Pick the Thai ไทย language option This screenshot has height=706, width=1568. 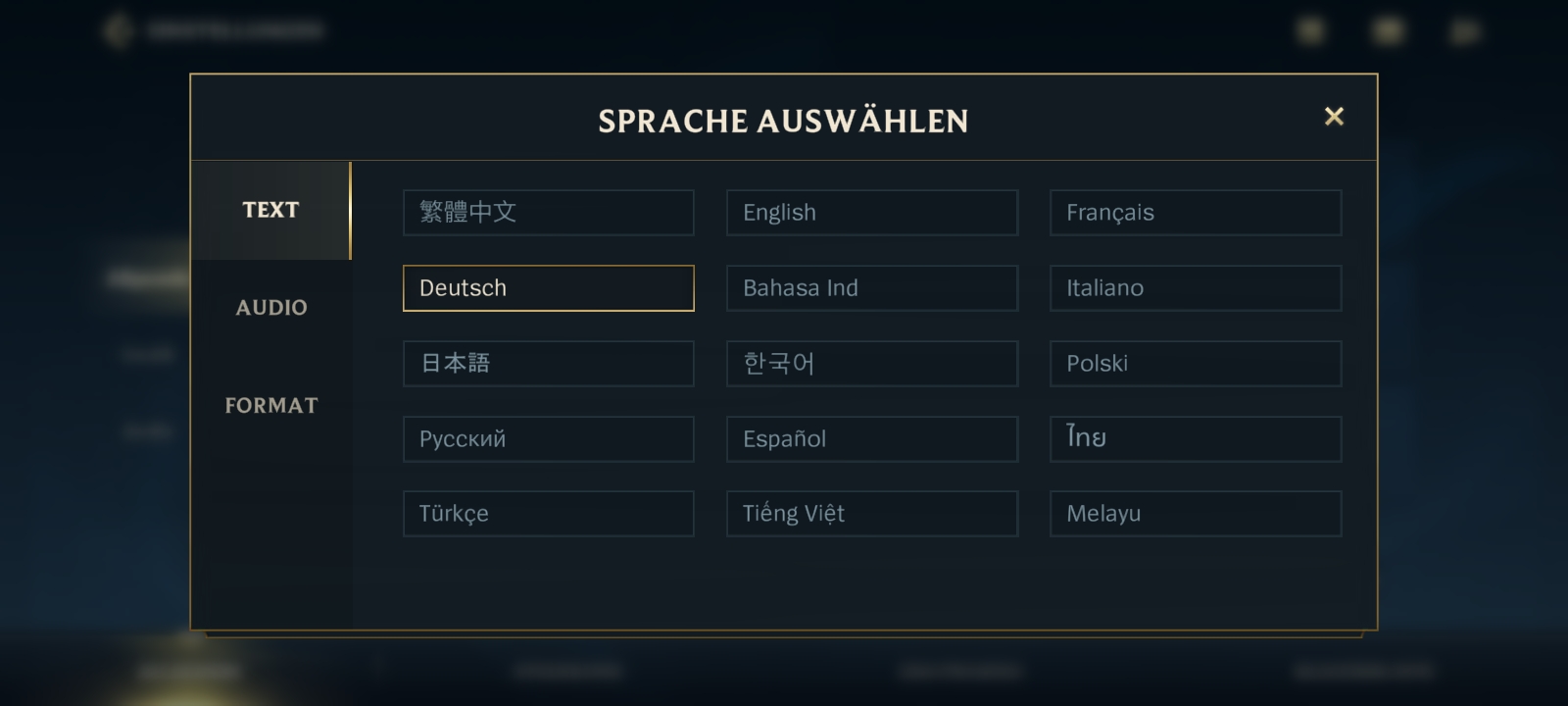point(1195,439)
